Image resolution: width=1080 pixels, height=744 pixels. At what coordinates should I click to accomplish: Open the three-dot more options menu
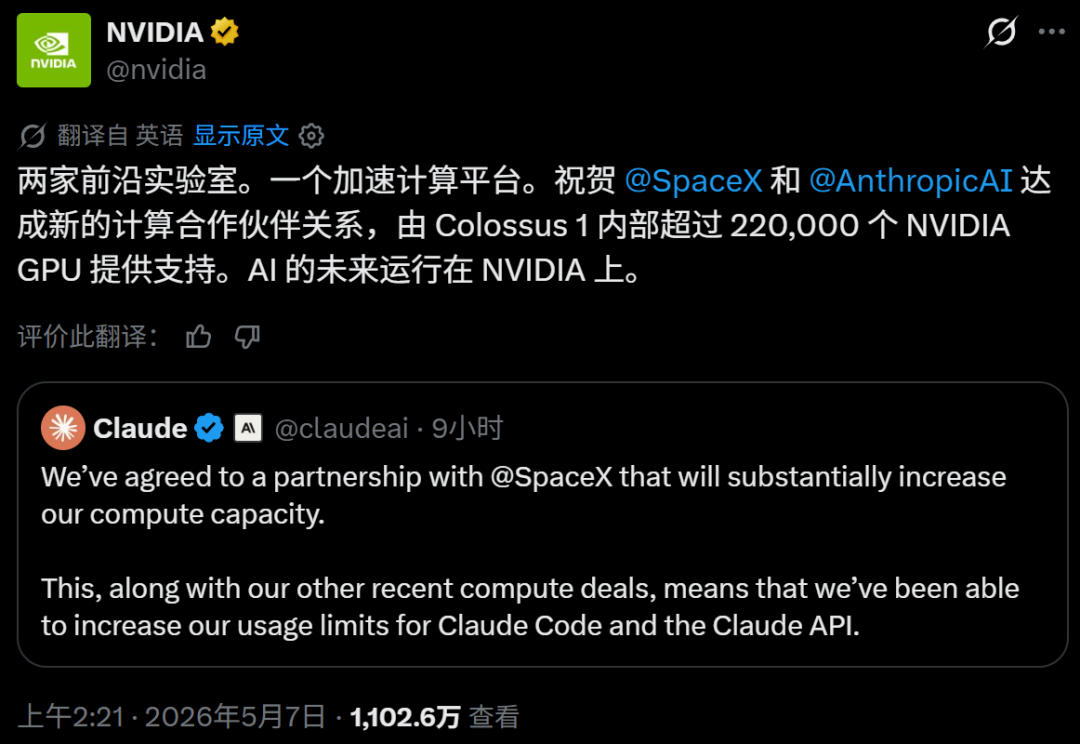pyautogui.click(x=1052, y=32)
